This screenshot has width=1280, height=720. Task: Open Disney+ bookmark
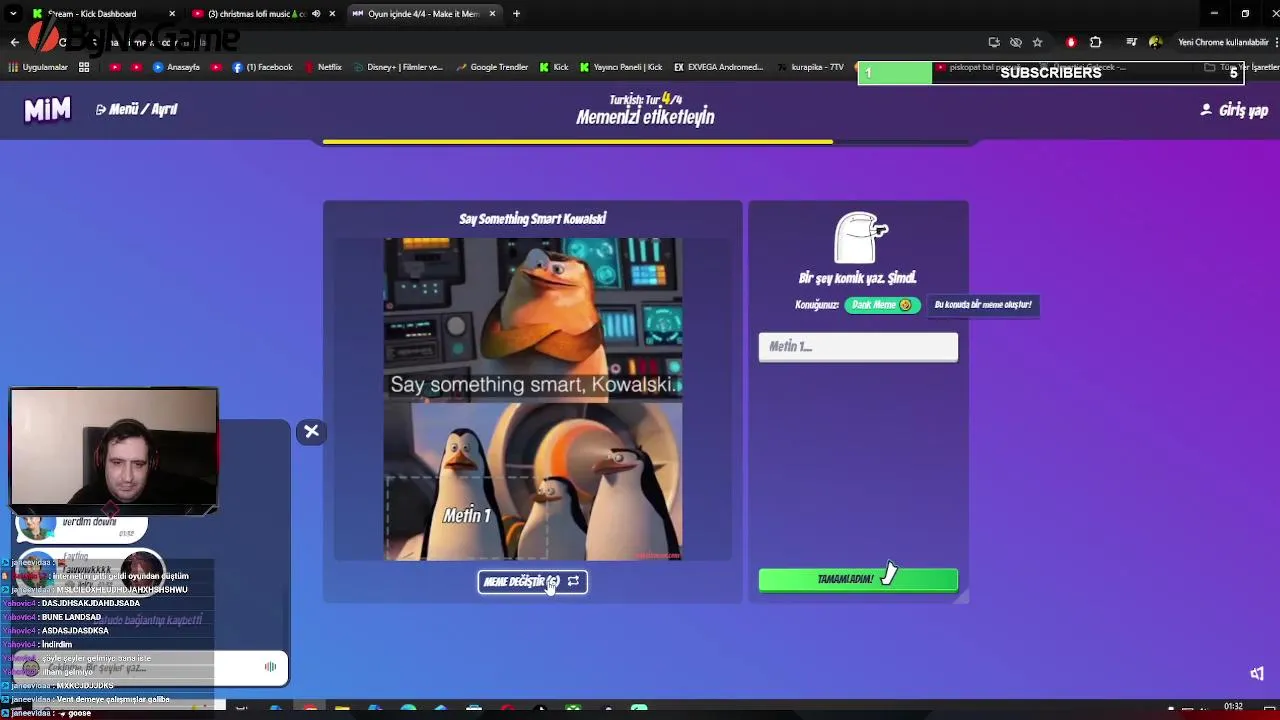tap(397, 67)
